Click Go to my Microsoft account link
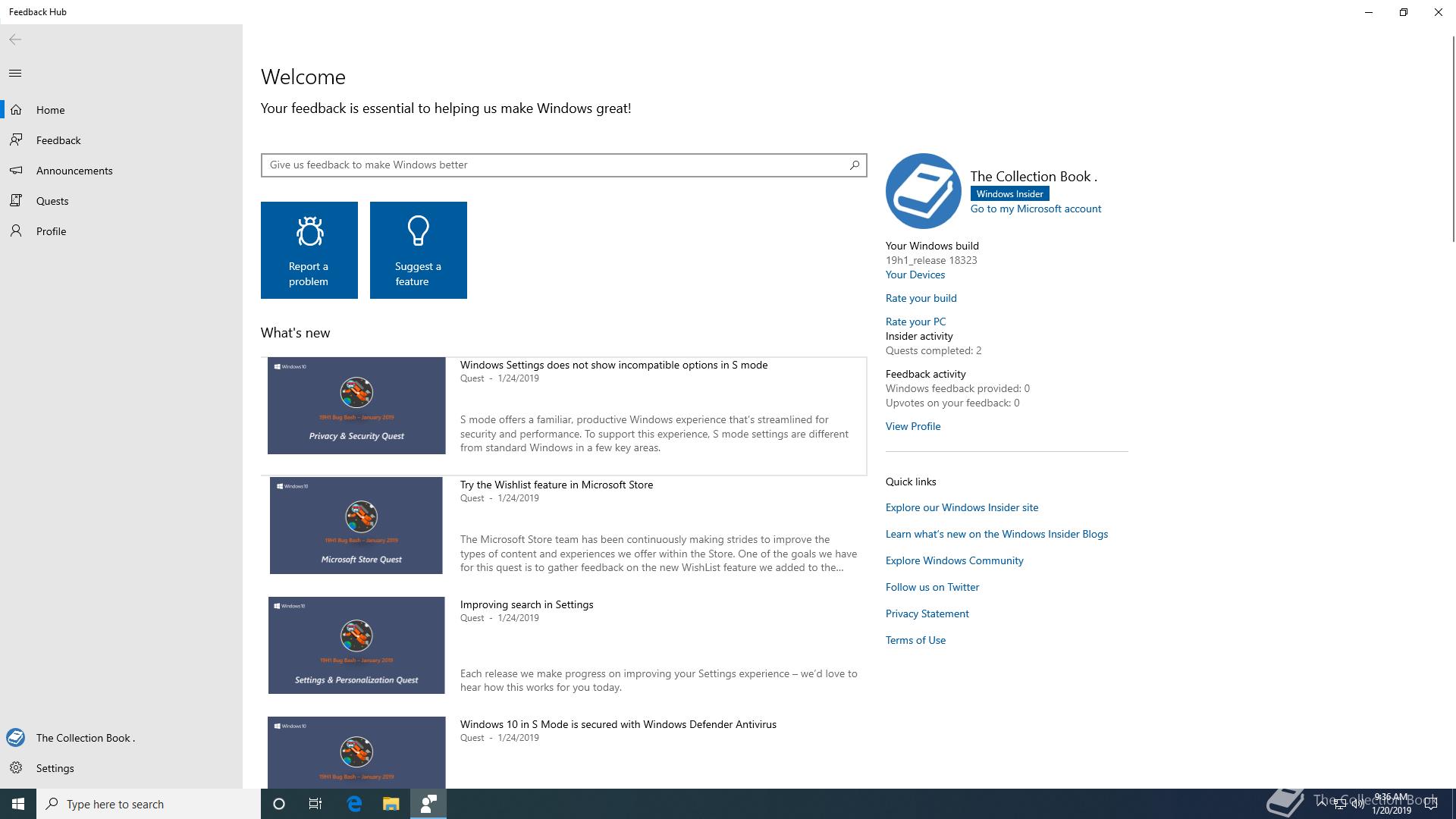1456x819 pixels. 1035,209
